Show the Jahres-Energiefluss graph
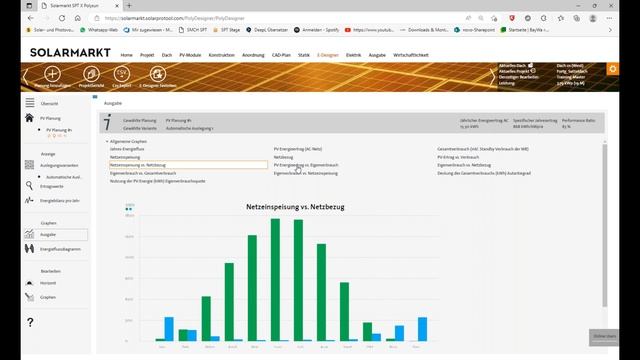The height and width of the screenshot is (360, 640). 127,149
